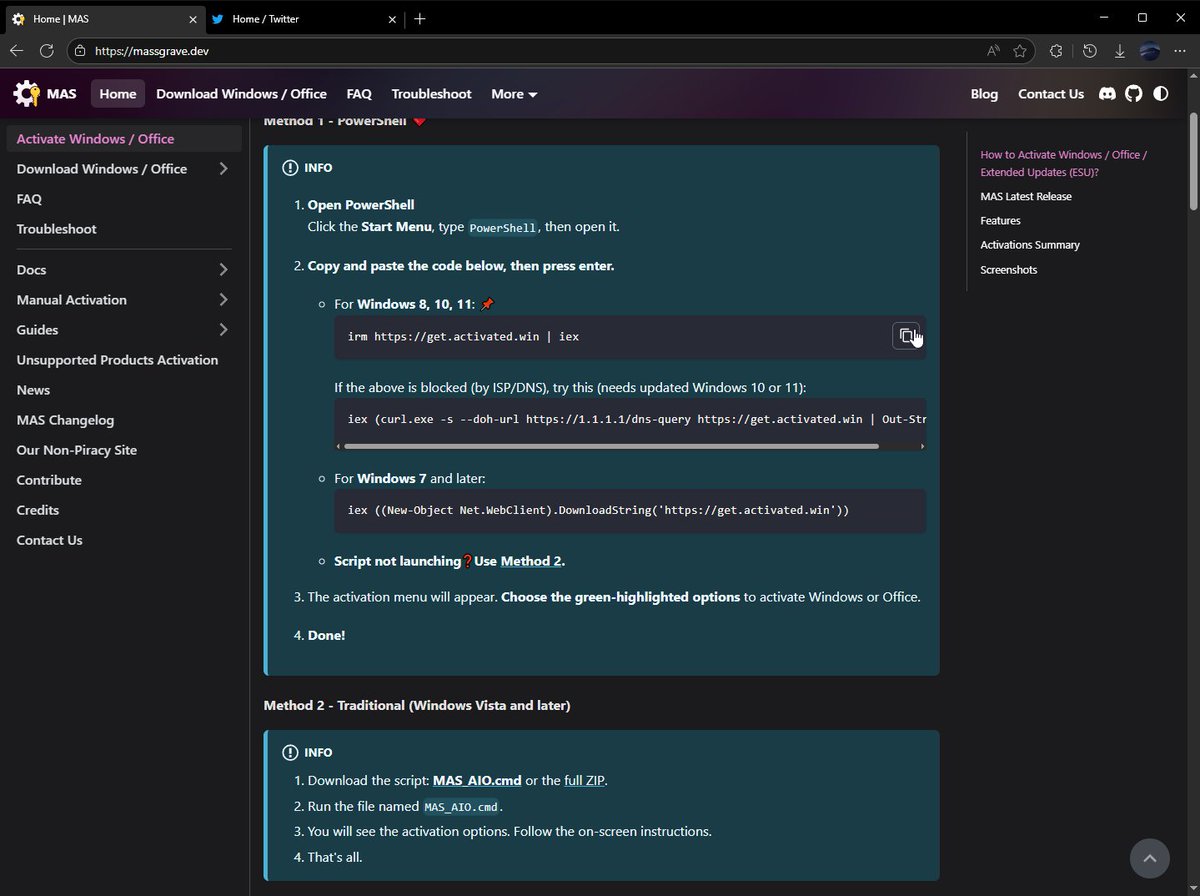The height and width of the screenshot is (896, 1200).
Task: Click the site lock icon in address bar
Action: [x=81, y=51]
